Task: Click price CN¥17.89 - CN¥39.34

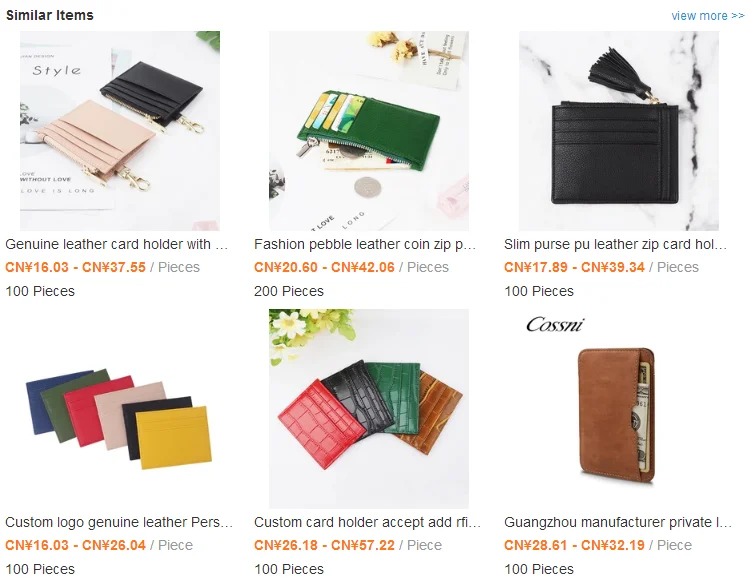Action: point(574,267)
